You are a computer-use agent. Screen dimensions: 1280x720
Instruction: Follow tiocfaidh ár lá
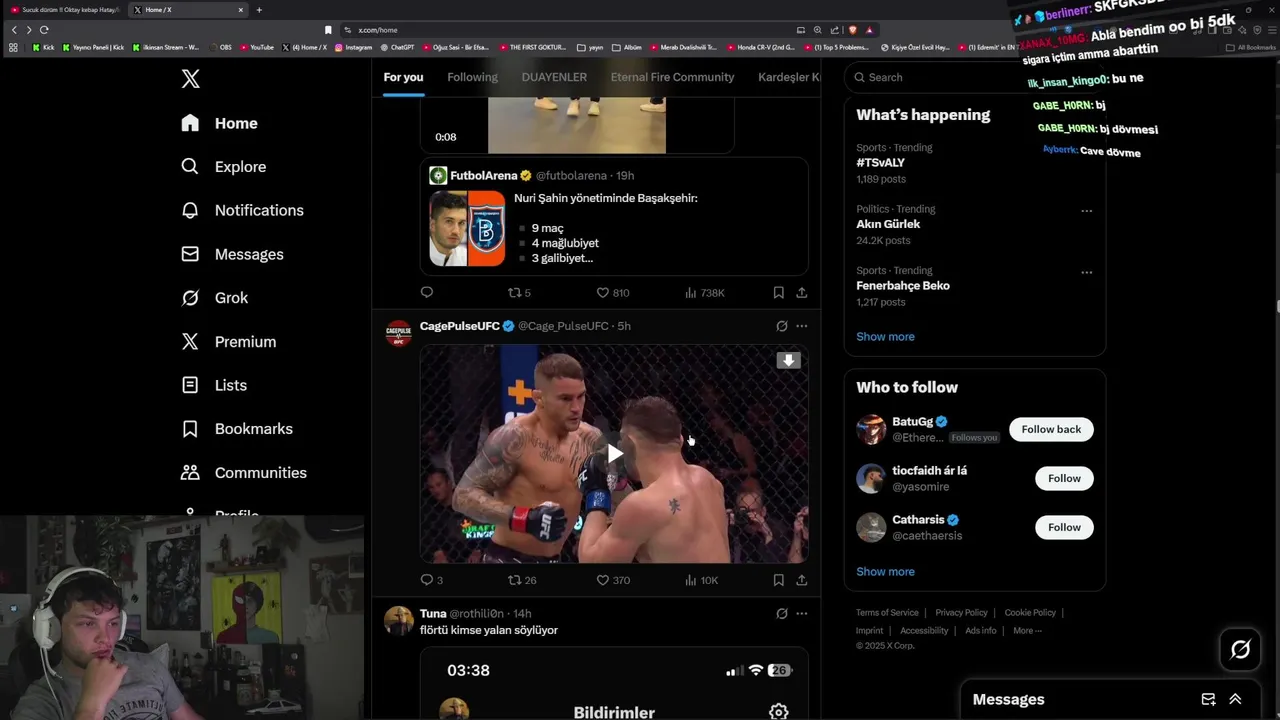(x=1064, y=478)
